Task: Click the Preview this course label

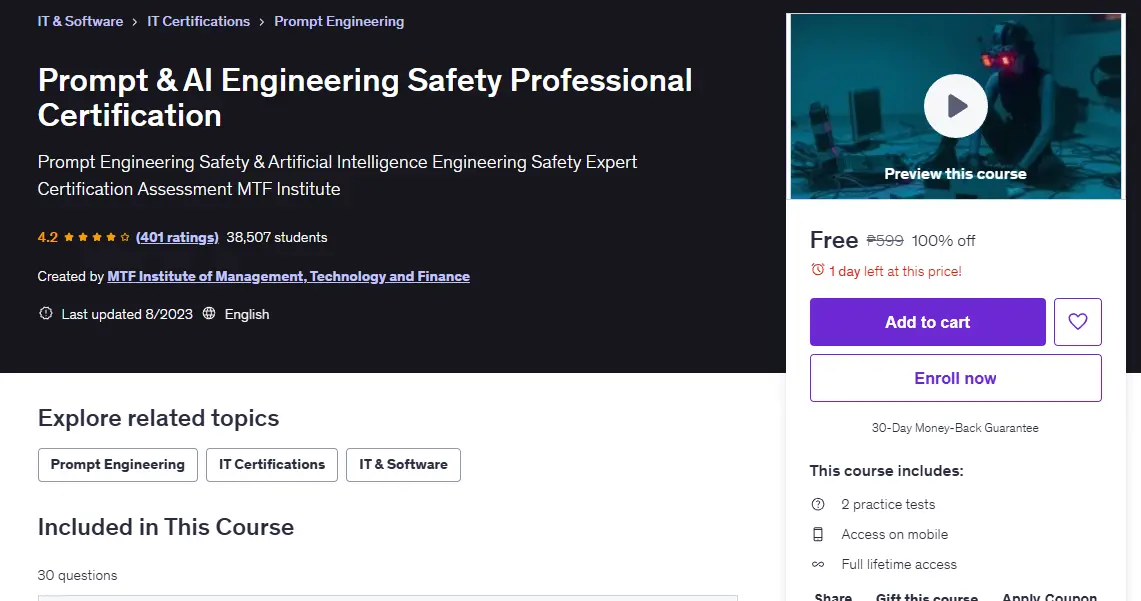Action: (x=955, y=174)
